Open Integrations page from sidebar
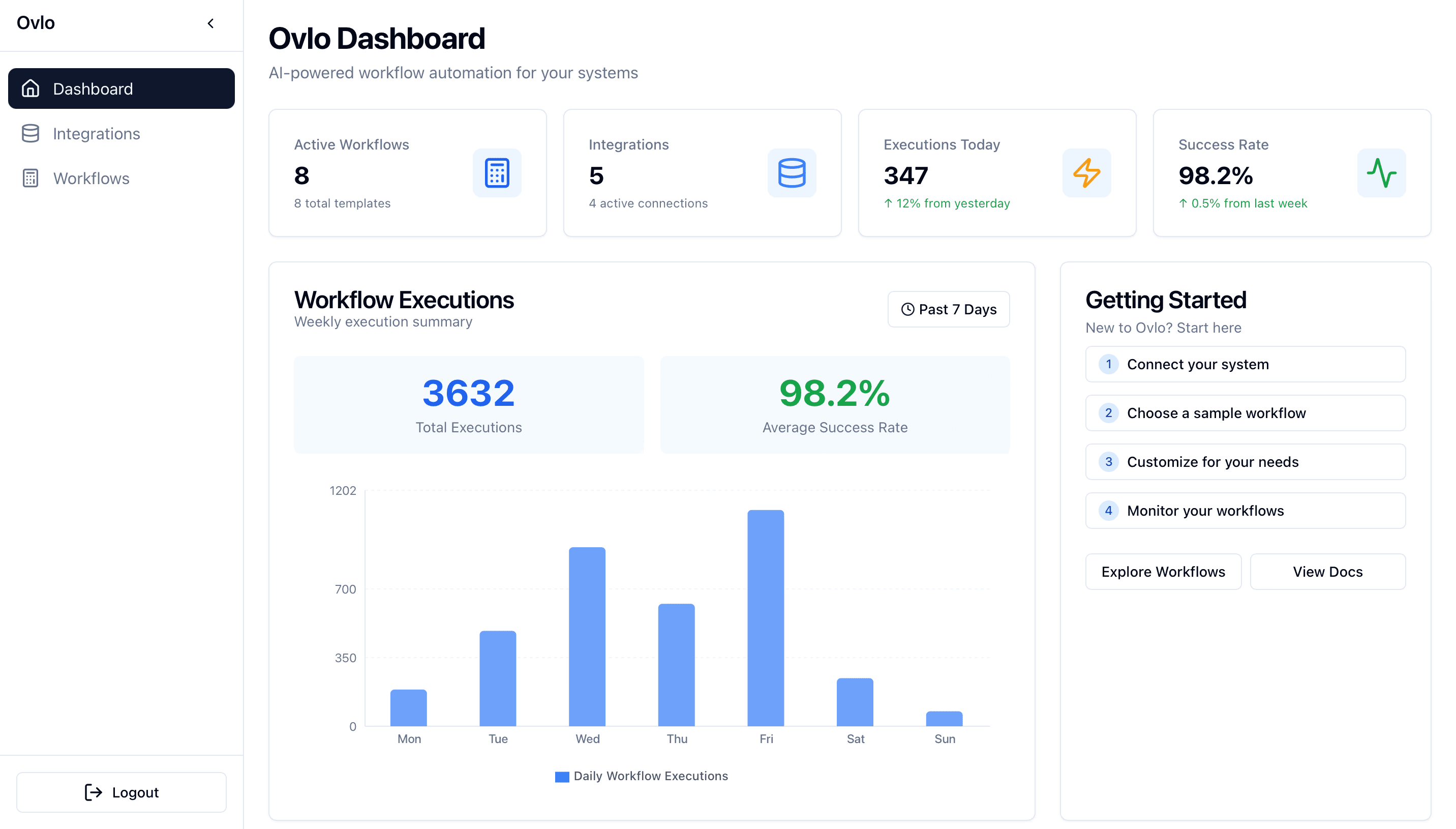Image resolution: width=1456 pixels, height=829 pixels. pyautogui.click(x=97, y=133)
